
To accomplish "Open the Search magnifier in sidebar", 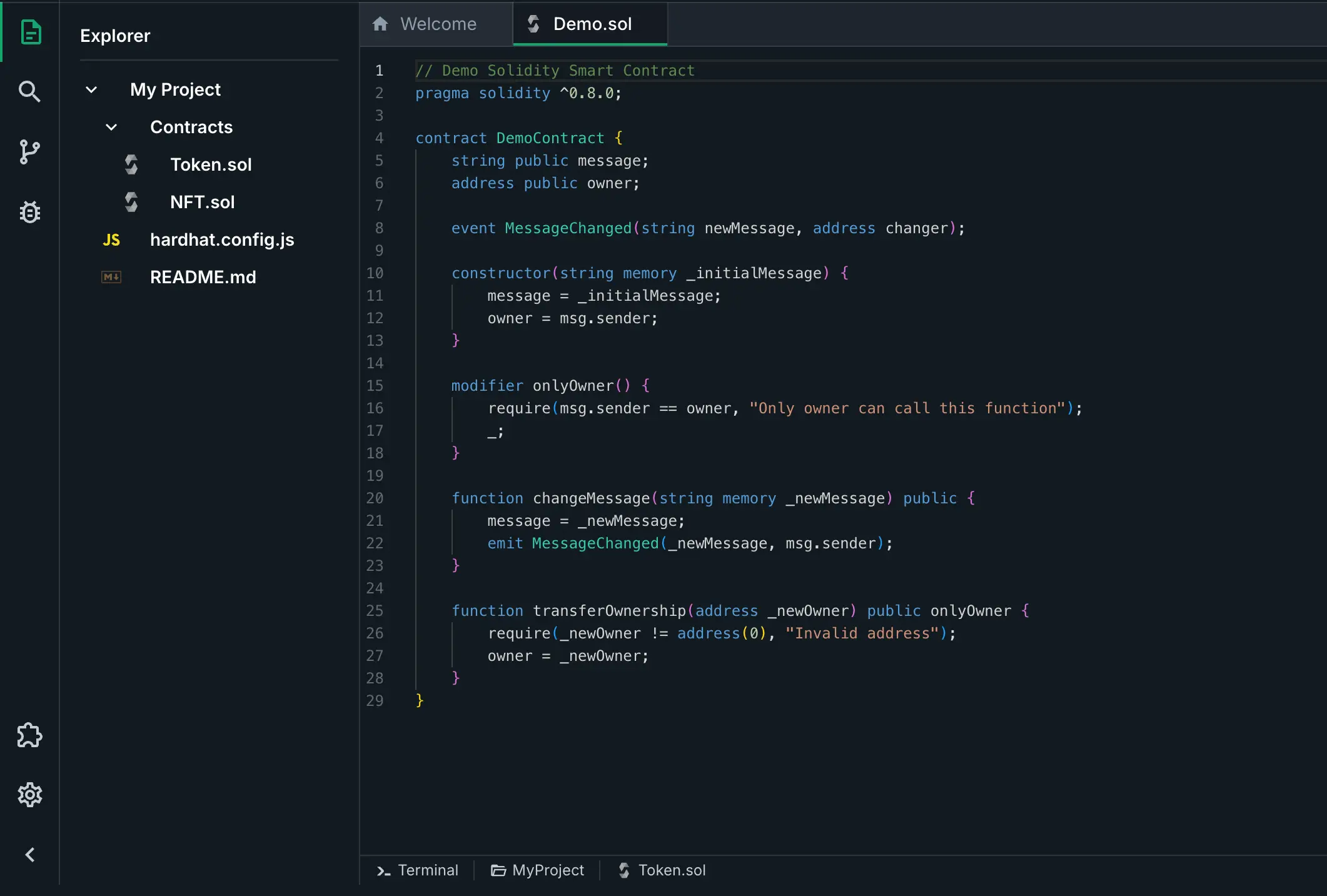I will click(x=29, y=91).
